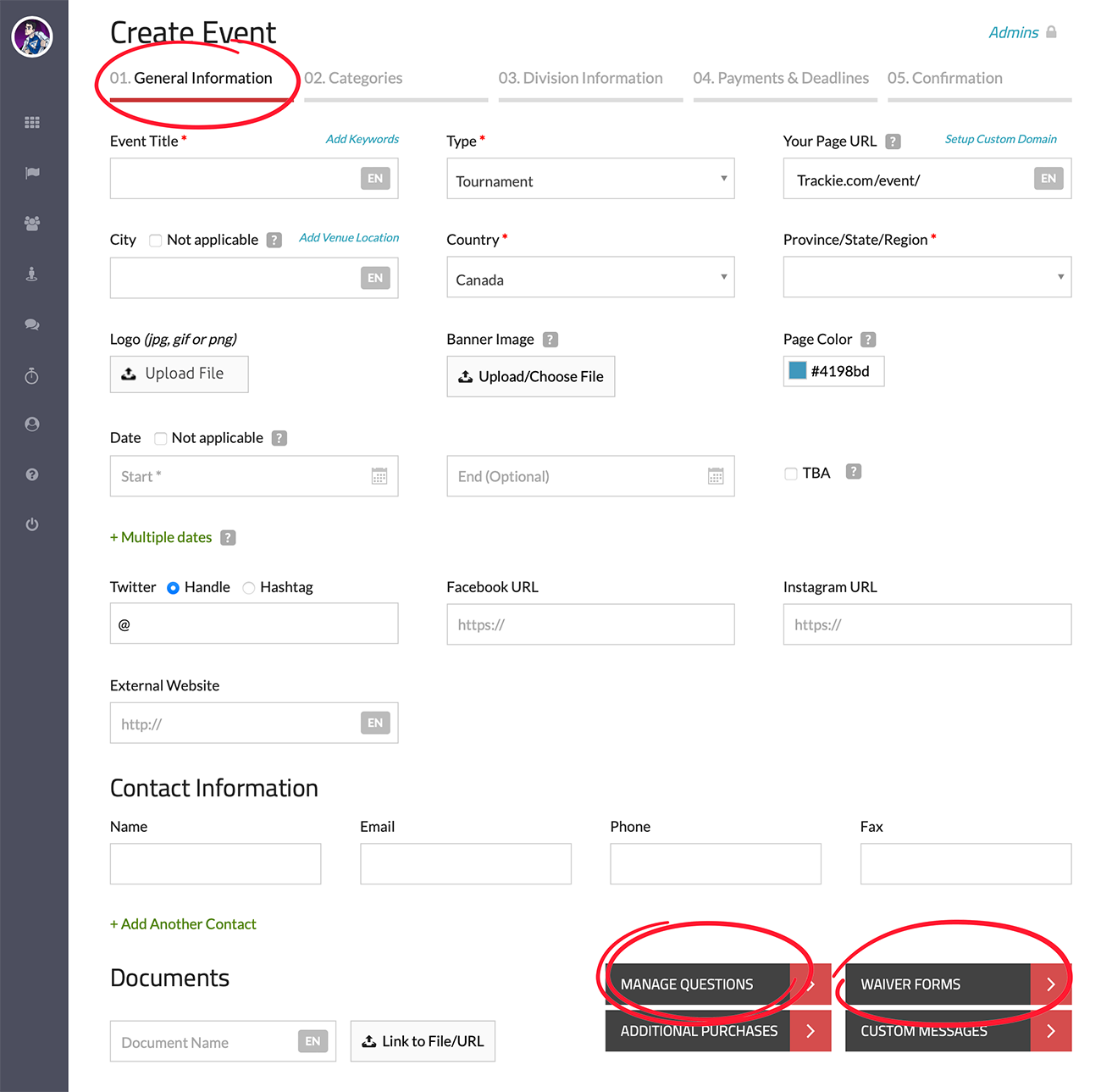This screenshot has width=1101, height=1092.
Task: Click the Add Another Contact link
Action: click(183, 924)
